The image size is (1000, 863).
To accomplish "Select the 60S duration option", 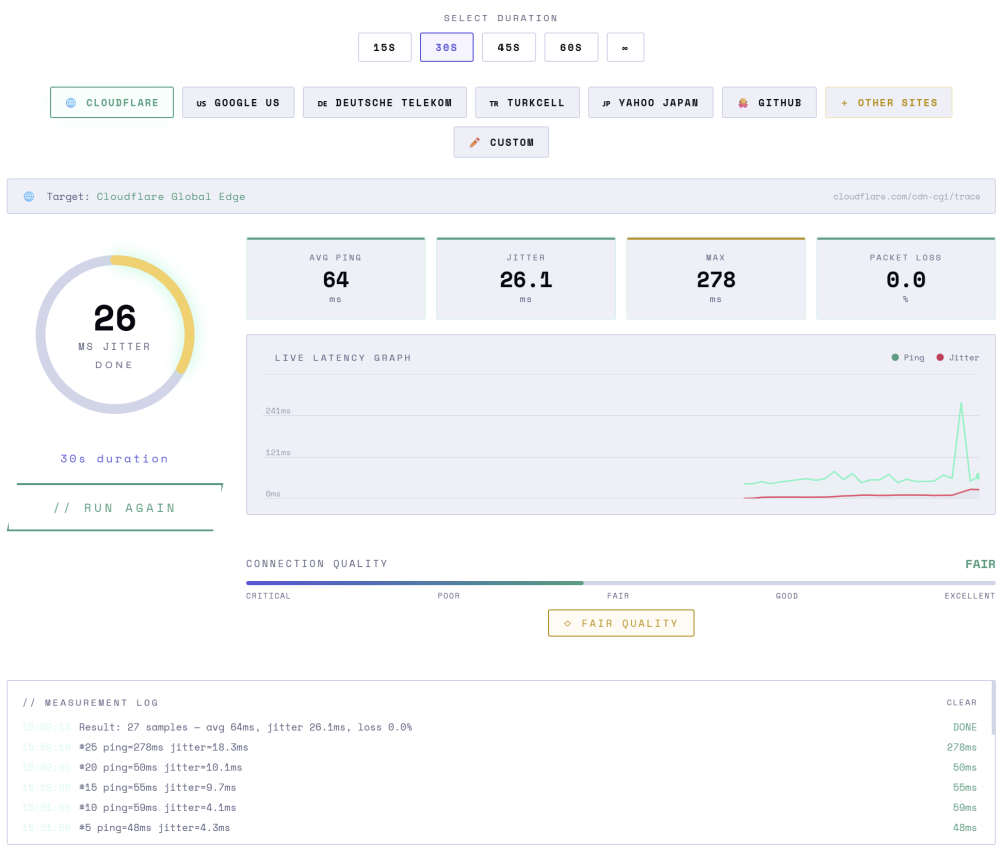I will pyautogui.click(x=571, y=47).
